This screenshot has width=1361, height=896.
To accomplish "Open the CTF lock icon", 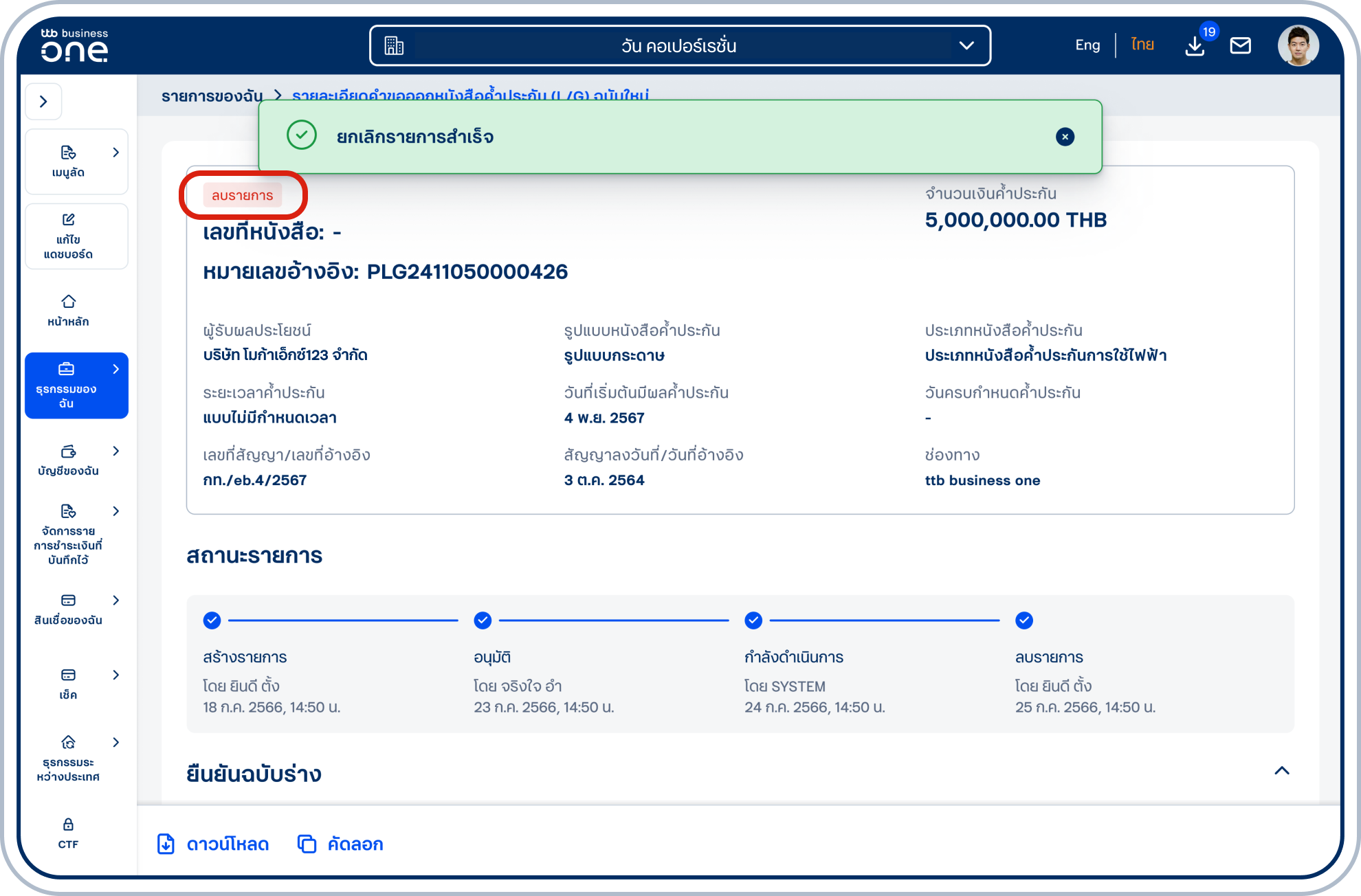I will (x=68, y=825).
